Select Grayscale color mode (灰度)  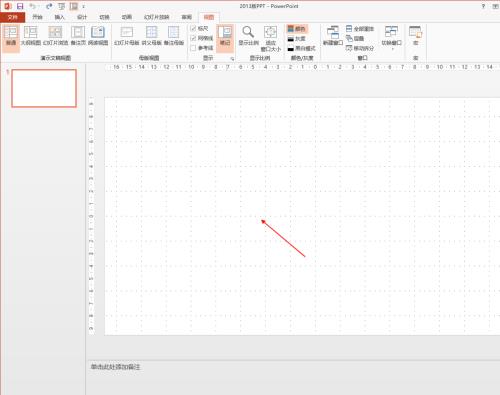click(297, 39)
